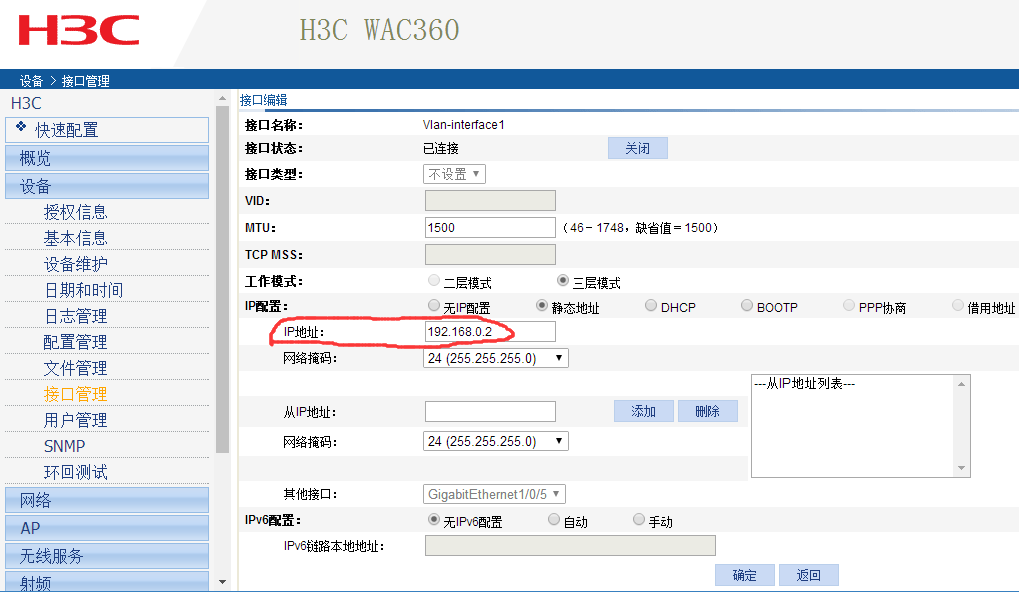Click the H3C logo
1019x593 pixels.
pyautogui.click(x=79, y=31)
